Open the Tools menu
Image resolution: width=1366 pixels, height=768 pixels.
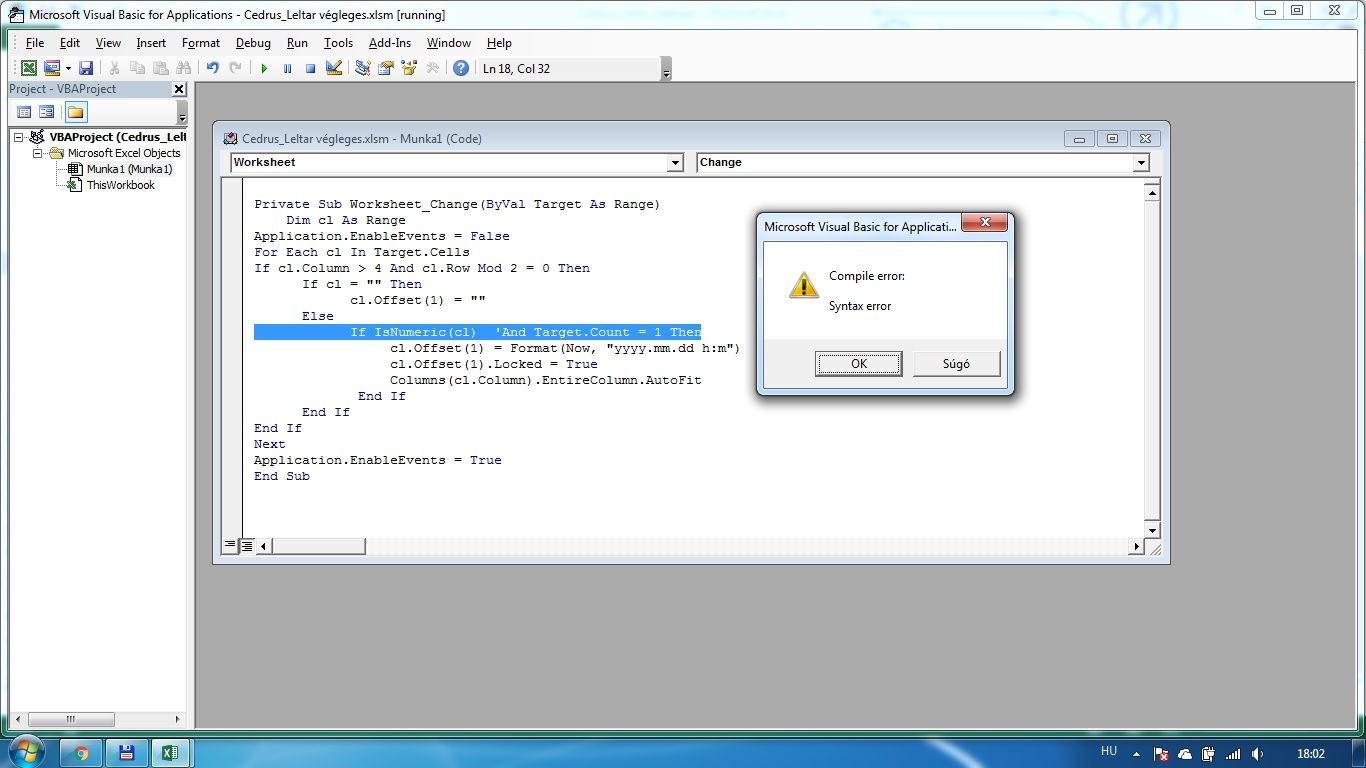pos(338,43)
